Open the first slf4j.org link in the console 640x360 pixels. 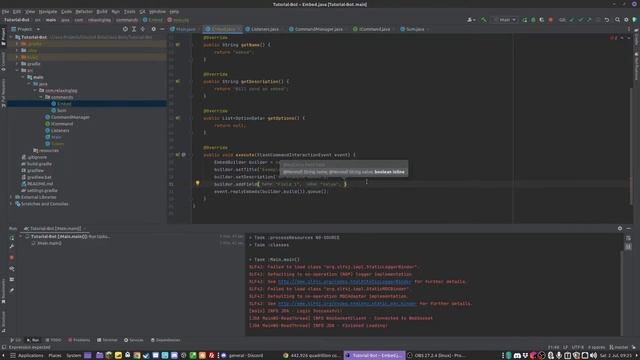[x=344, y=282]
